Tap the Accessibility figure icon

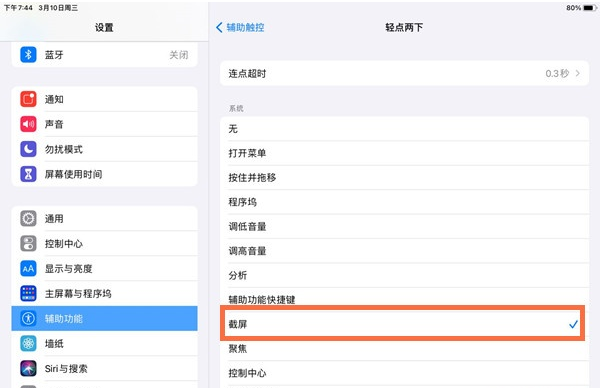click(28, 318)
